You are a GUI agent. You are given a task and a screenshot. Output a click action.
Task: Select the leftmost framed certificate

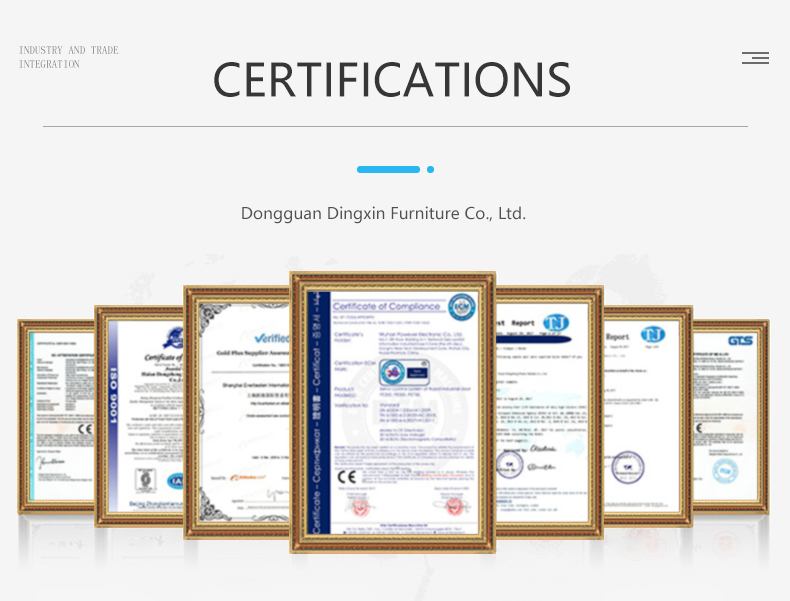(55, 417)
